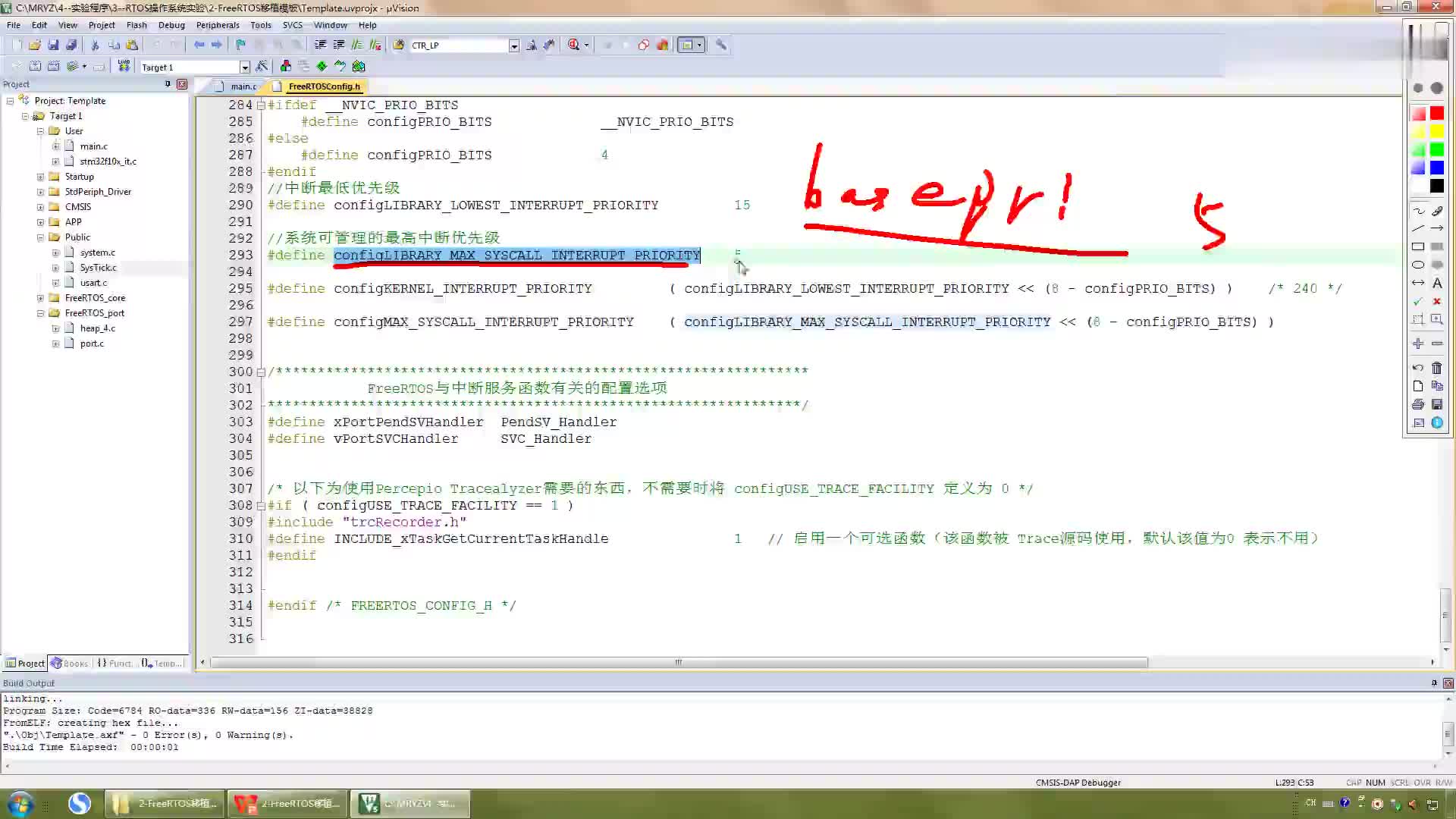
Task: Choose the solid blue color swatch
Action: [x=1437, y=168]
